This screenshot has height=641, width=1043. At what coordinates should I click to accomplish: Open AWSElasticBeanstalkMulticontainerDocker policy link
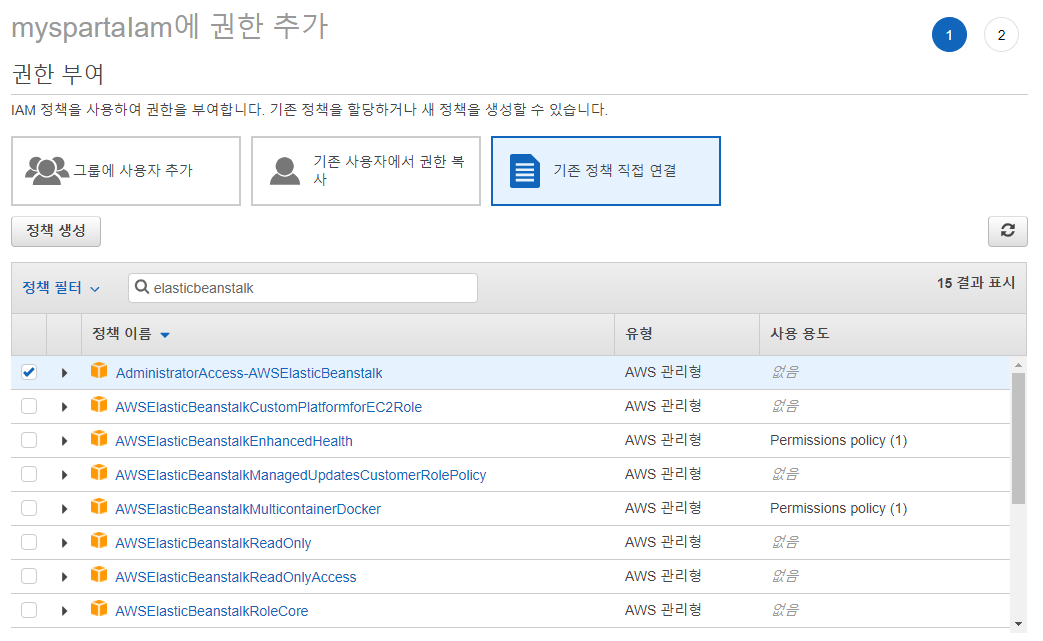tap(248, 509)
